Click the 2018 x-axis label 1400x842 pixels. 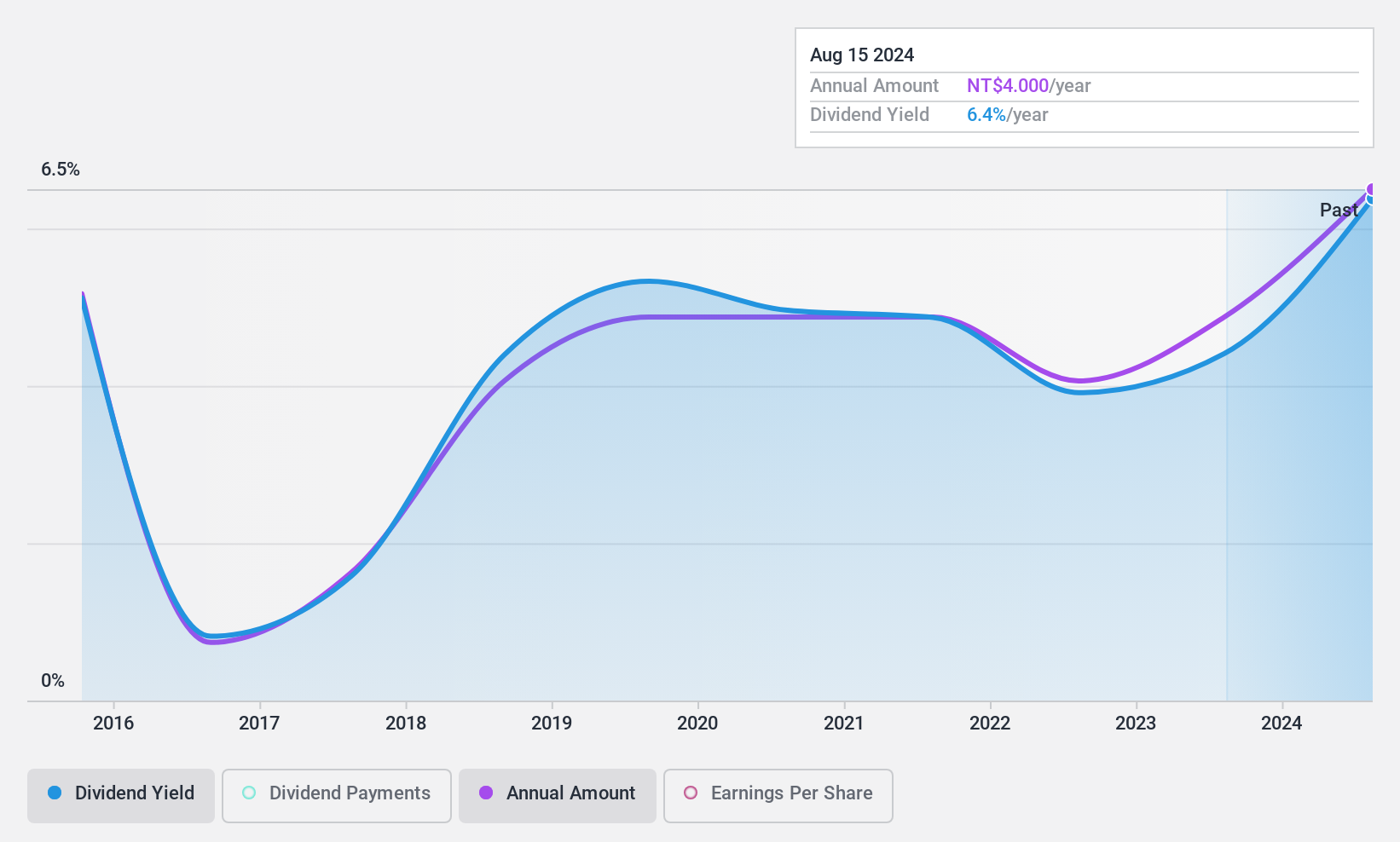coord(406,724)
